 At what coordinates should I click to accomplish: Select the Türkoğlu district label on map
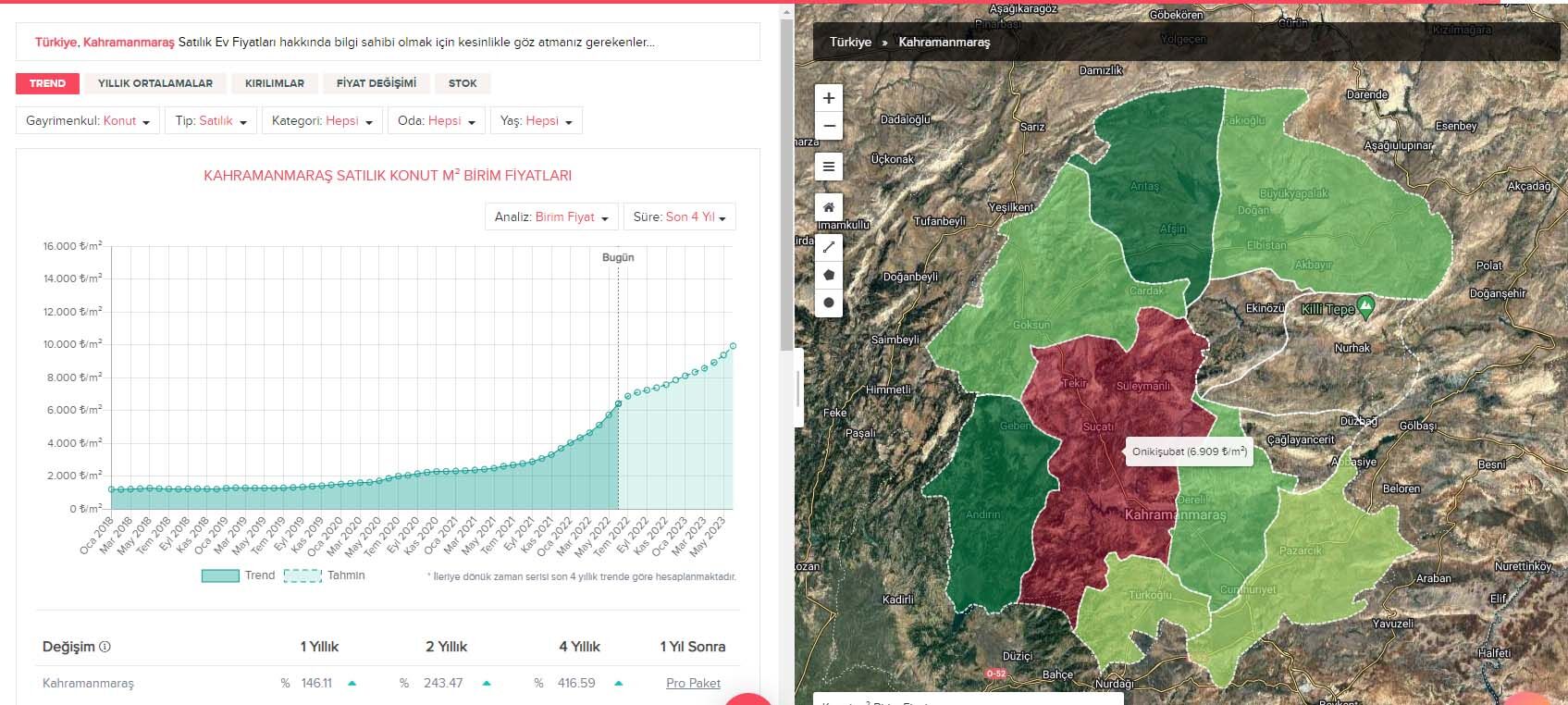pos(1150,595)
